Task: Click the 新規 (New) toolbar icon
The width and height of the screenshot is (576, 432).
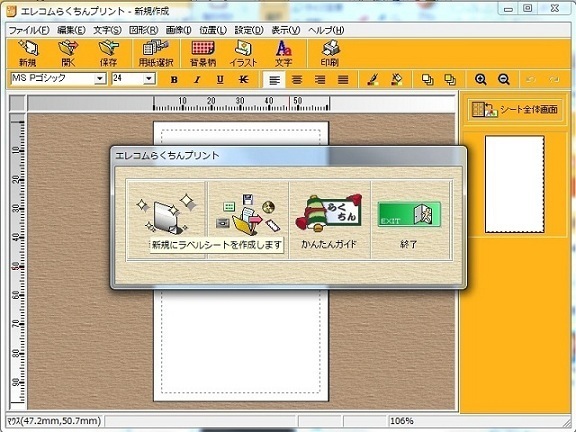Action: 28,54
